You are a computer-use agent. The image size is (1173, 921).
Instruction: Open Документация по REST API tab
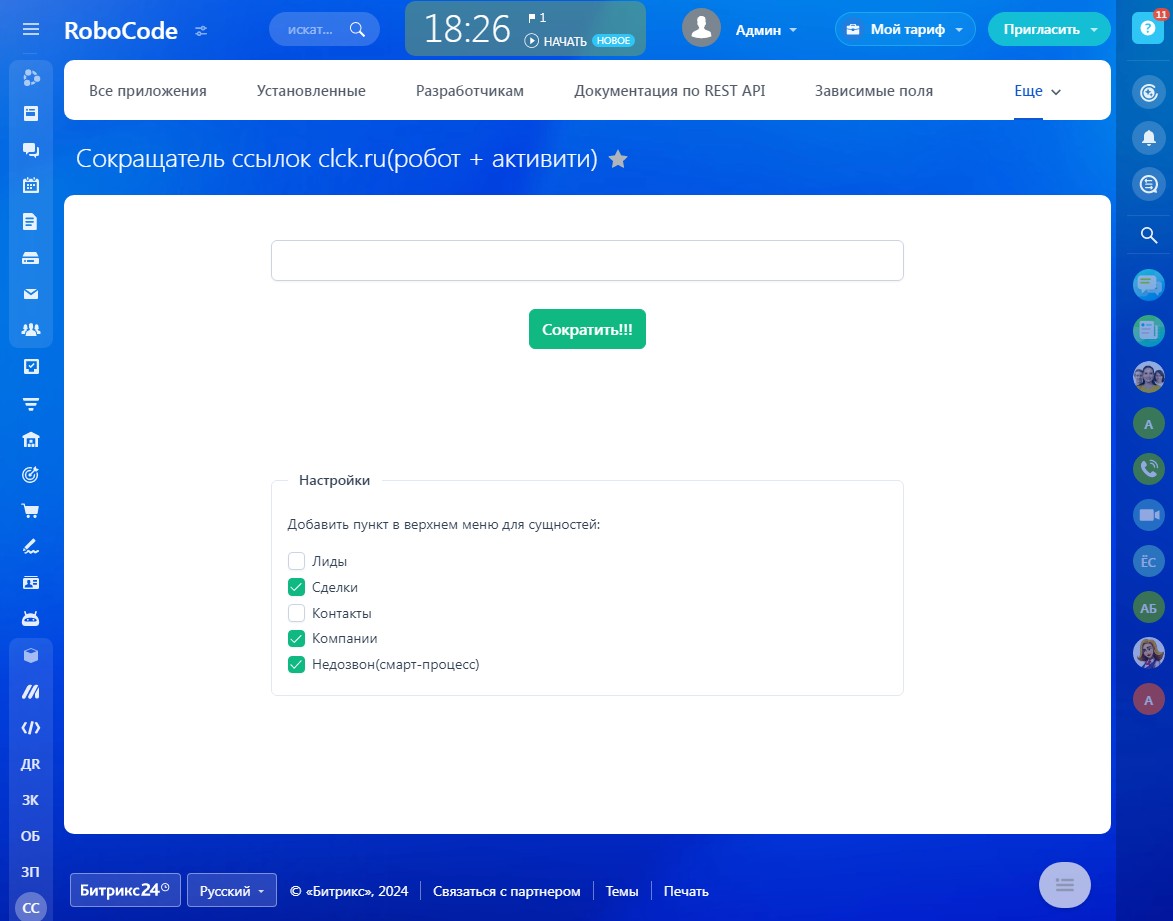[x=670, y=91]
